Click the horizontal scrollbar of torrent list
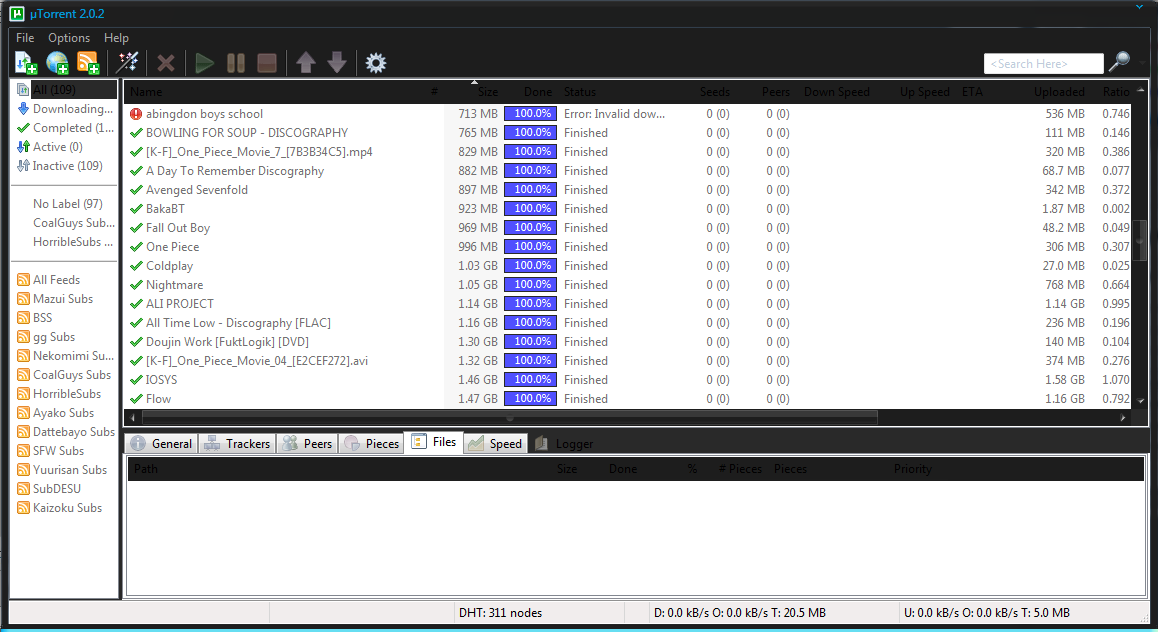Image resolution: width=1158 pixels, height=632 pixels. pos(510,418)
